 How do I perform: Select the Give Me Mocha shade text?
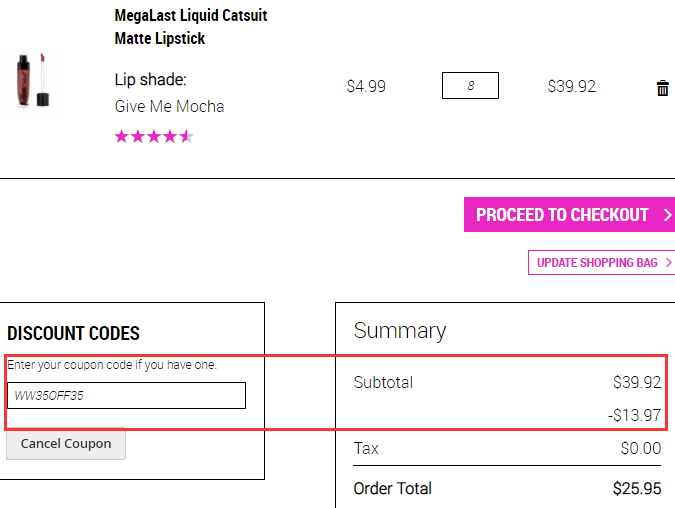(x=169, y=106)
